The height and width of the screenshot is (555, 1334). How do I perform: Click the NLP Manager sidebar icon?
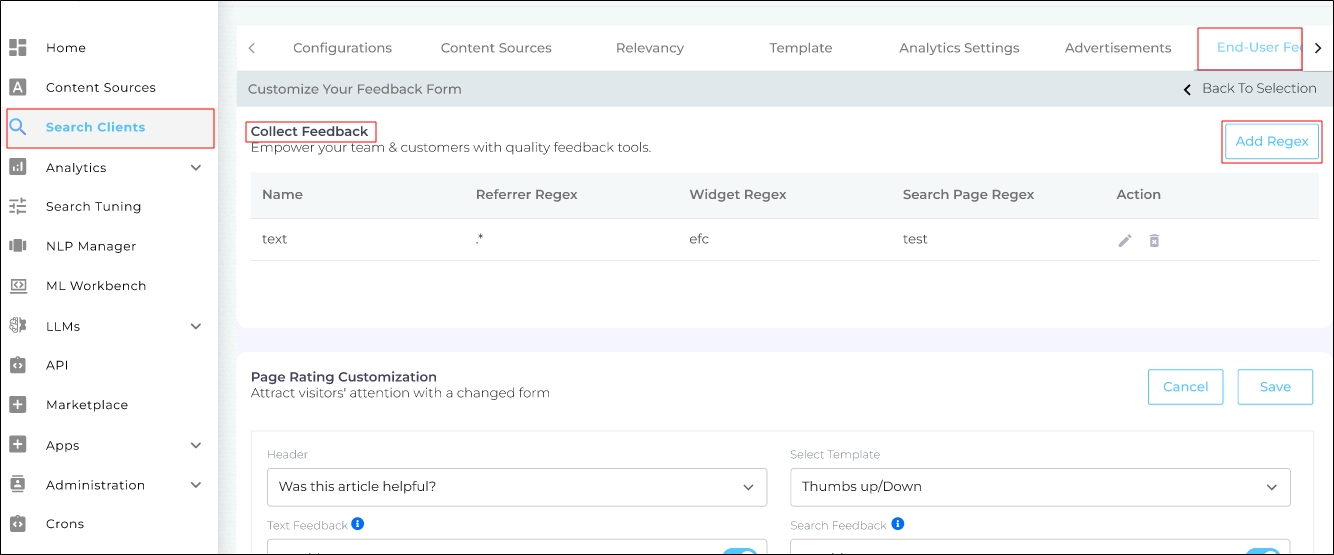17,246
